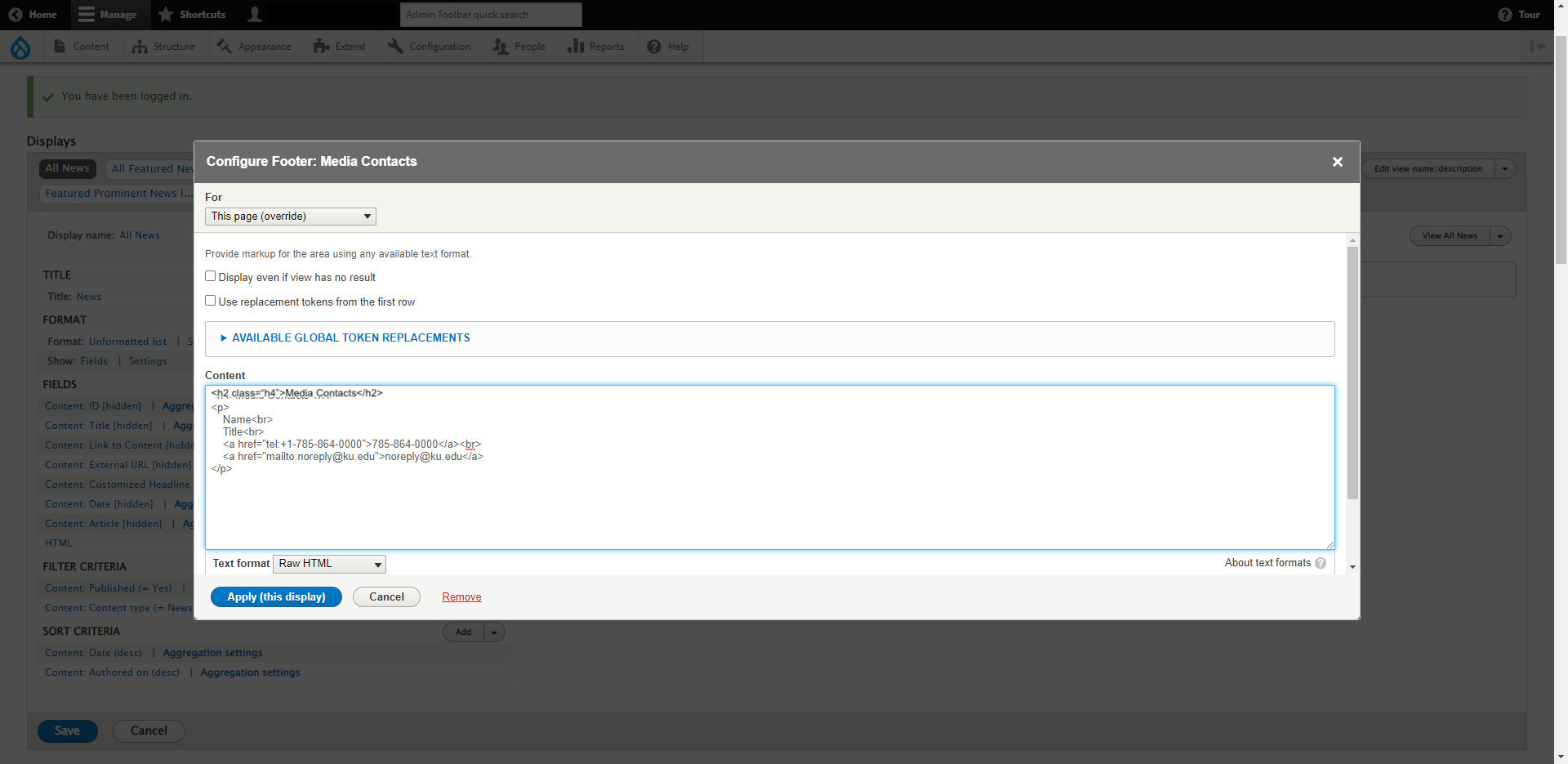Check Use replacement tokens from first row
This screenshot has width=1568, height=764.
click(x=211, y=301)
